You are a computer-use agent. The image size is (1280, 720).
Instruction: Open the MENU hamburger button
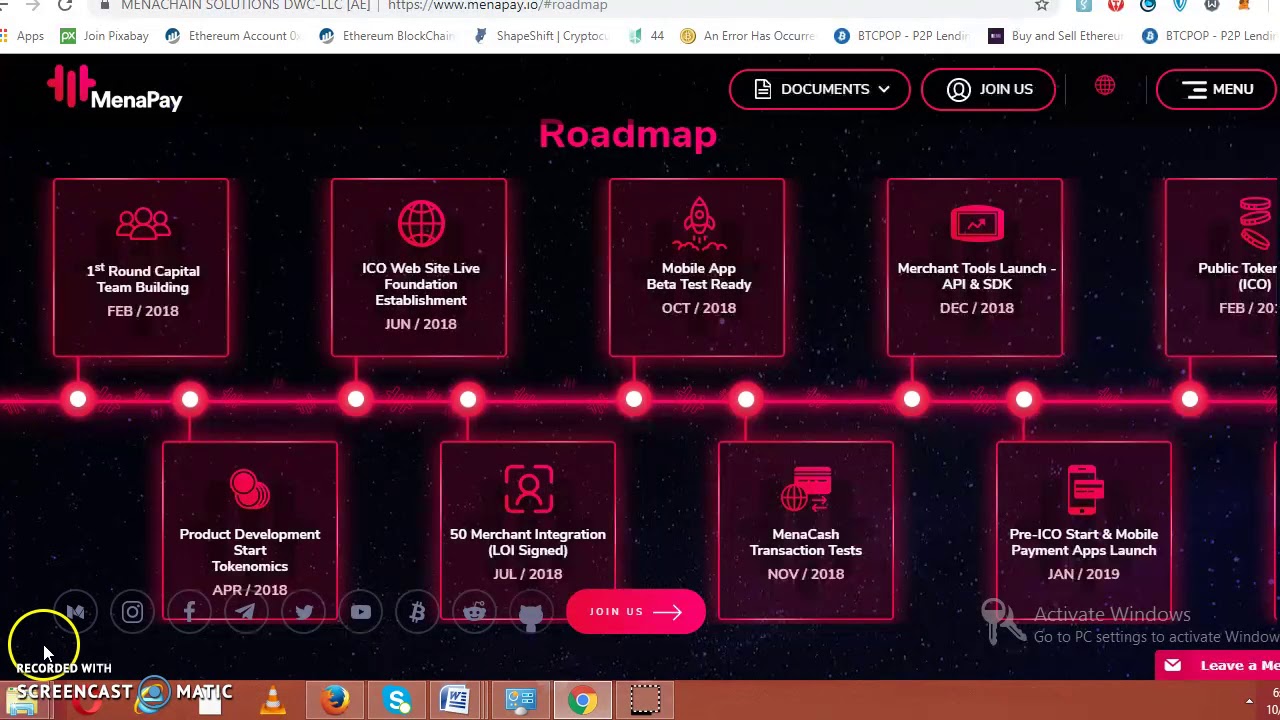(x=1217, y=89)
